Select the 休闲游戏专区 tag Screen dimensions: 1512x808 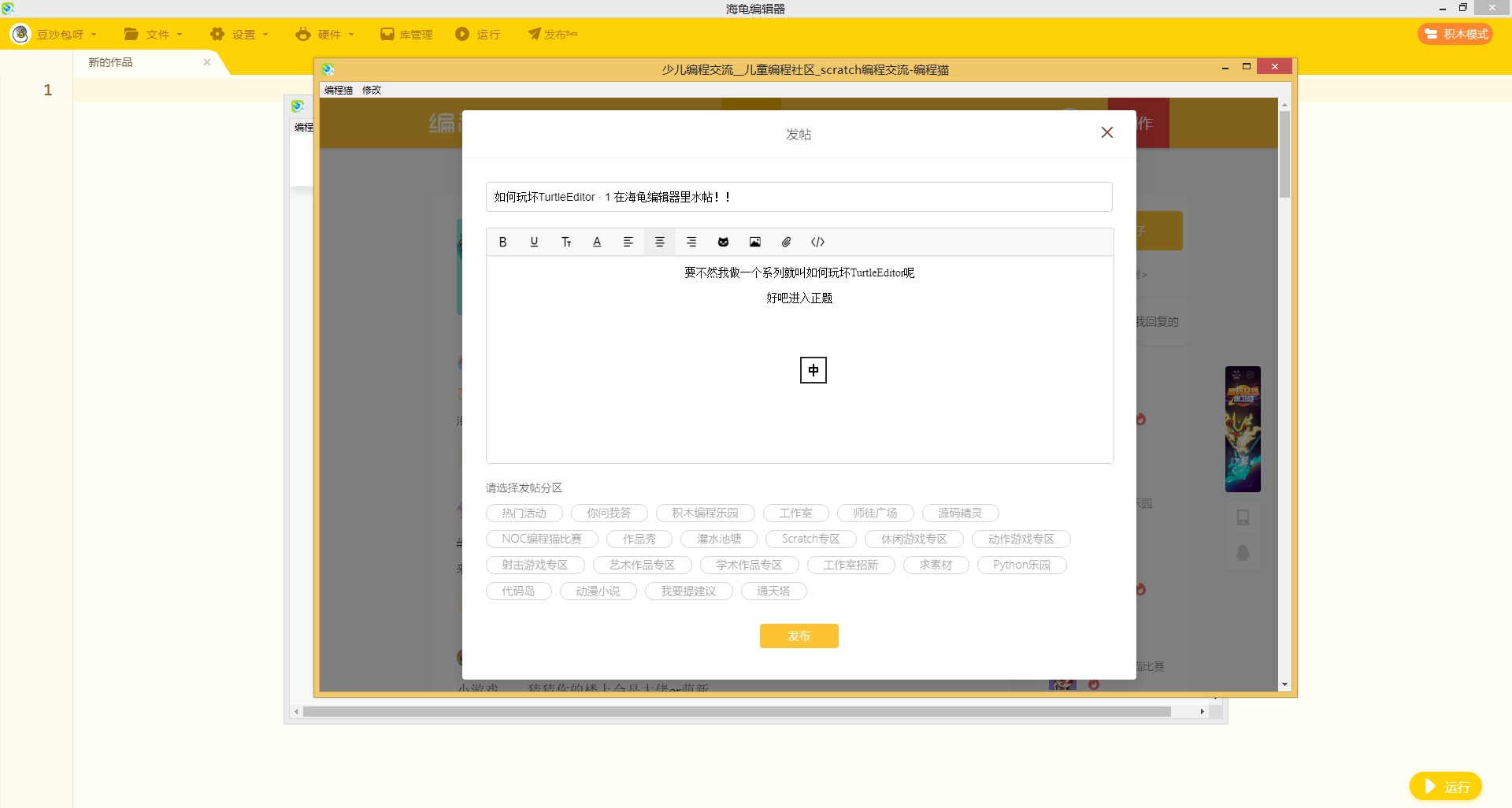[x=914, y=539]
